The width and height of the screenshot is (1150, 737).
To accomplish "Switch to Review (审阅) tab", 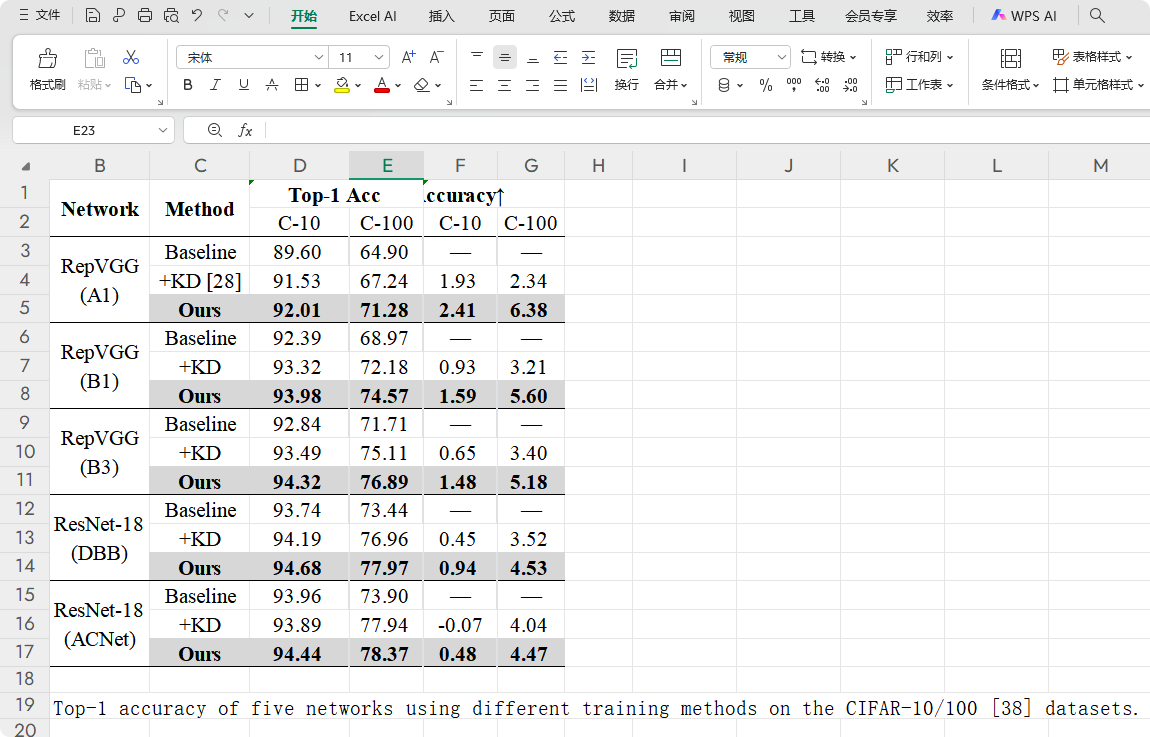I will click(682, 16).
